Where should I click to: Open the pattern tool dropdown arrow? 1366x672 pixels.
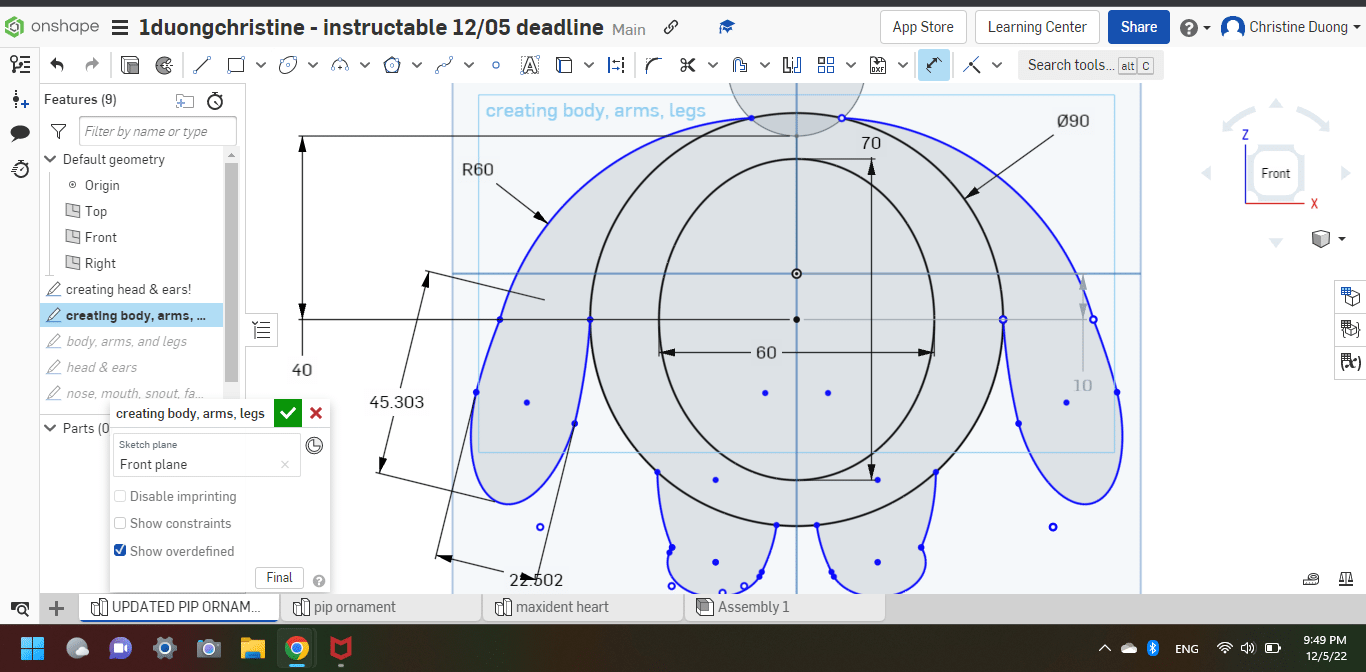851,65
